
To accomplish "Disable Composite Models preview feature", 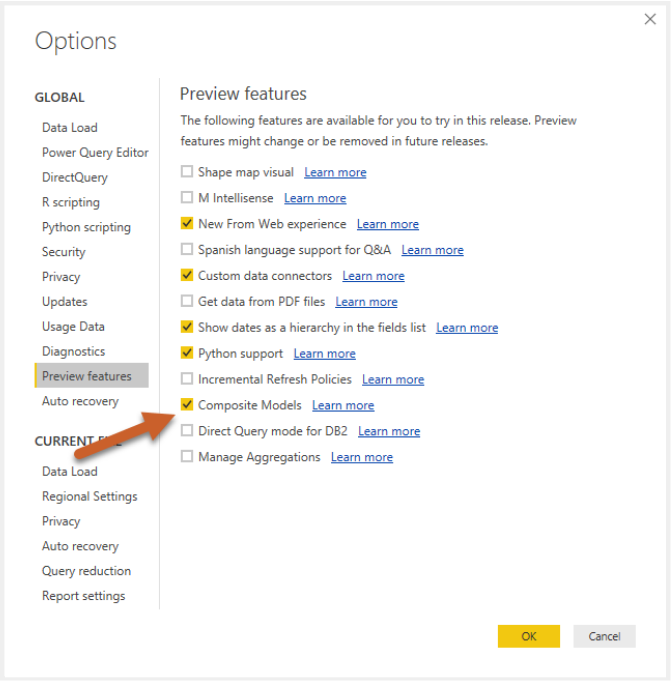I will (187, 405).
